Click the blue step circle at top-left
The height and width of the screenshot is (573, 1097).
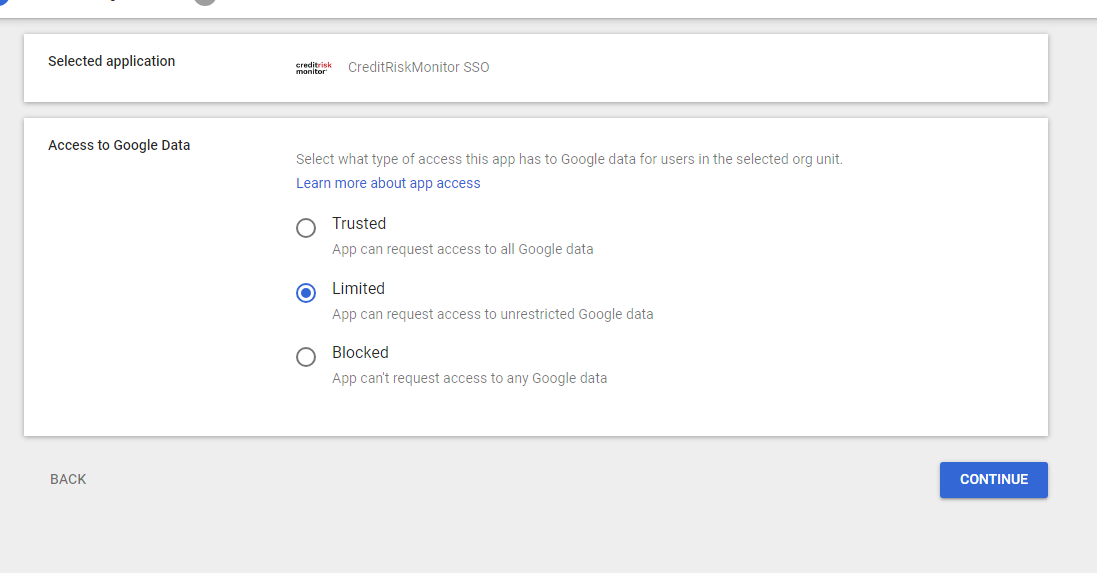(3, 2)
